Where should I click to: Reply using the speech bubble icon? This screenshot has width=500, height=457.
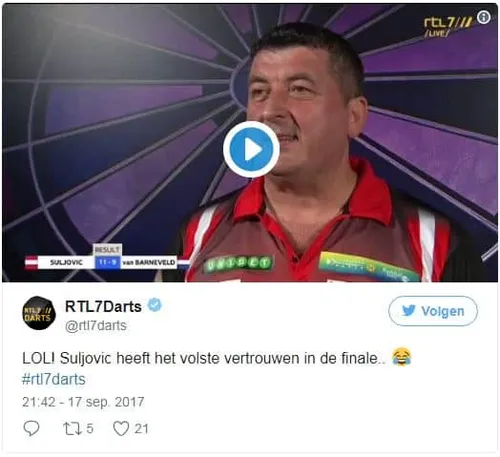[x=31, y=428]
